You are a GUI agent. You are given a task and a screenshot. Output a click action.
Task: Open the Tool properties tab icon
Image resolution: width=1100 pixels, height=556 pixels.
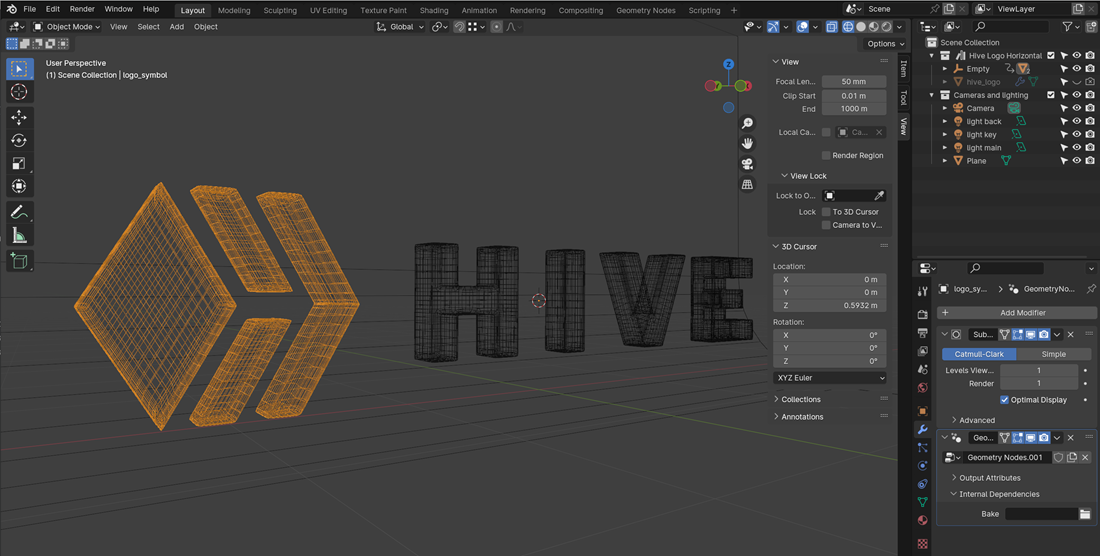(923, 292)
